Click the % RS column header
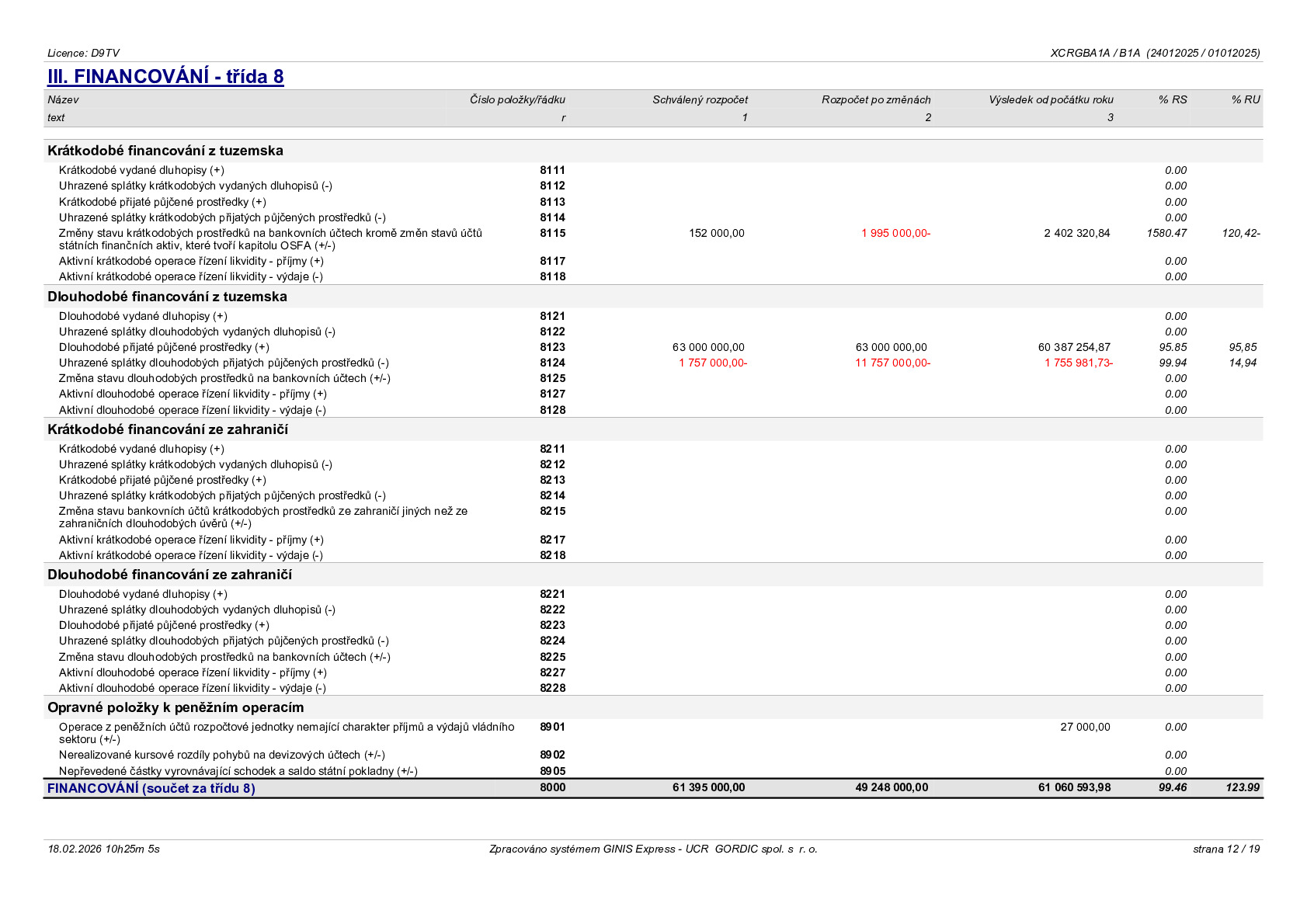This screenshot has height=924, width=1307. pos(1173,99)
